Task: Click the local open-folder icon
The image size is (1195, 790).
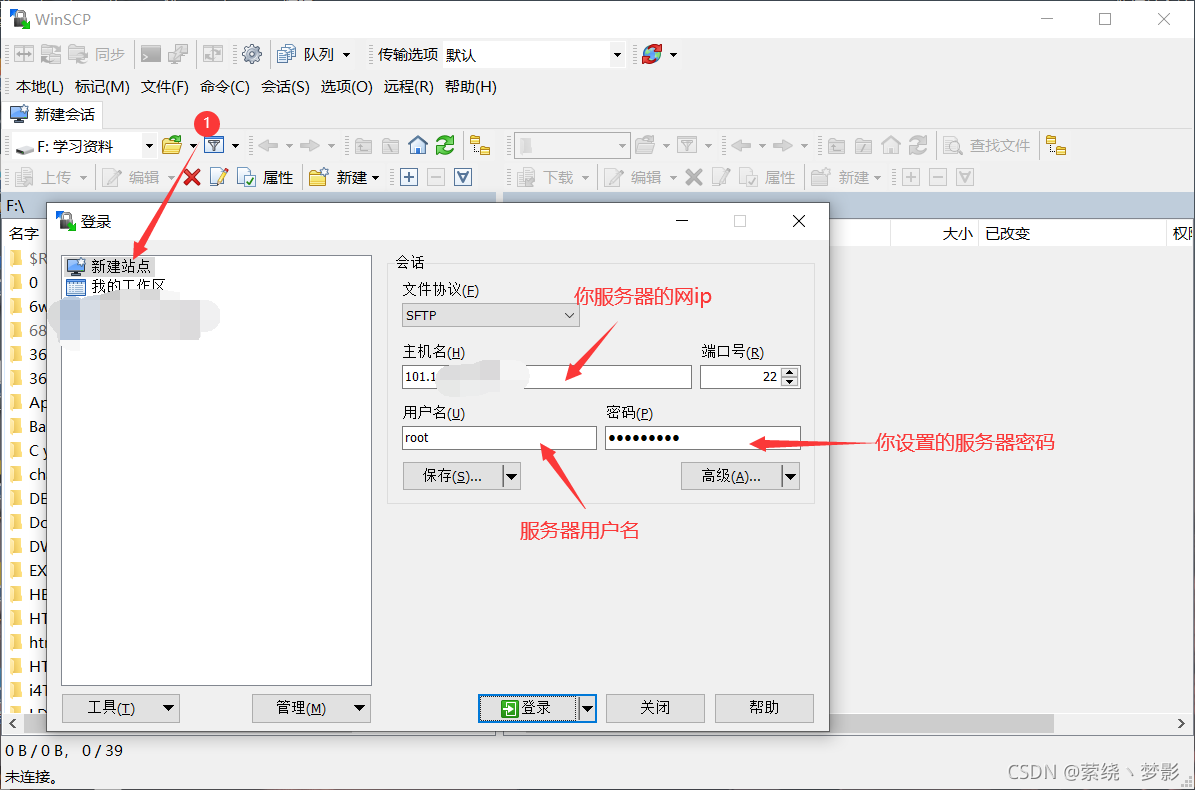Action: [172, 145]
